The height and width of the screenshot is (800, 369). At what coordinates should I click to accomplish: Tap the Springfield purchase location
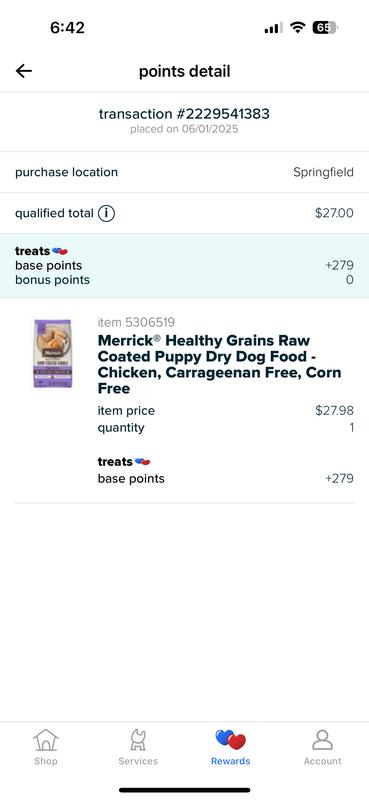(x=323, y=172)
